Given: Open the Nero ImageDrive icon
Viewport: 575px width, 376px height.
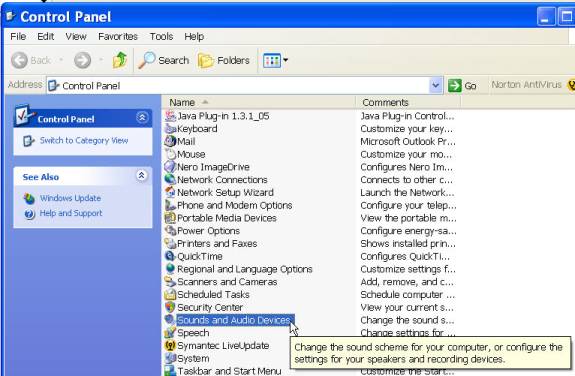Looking at the screenshot, I should tap(170, 167).
